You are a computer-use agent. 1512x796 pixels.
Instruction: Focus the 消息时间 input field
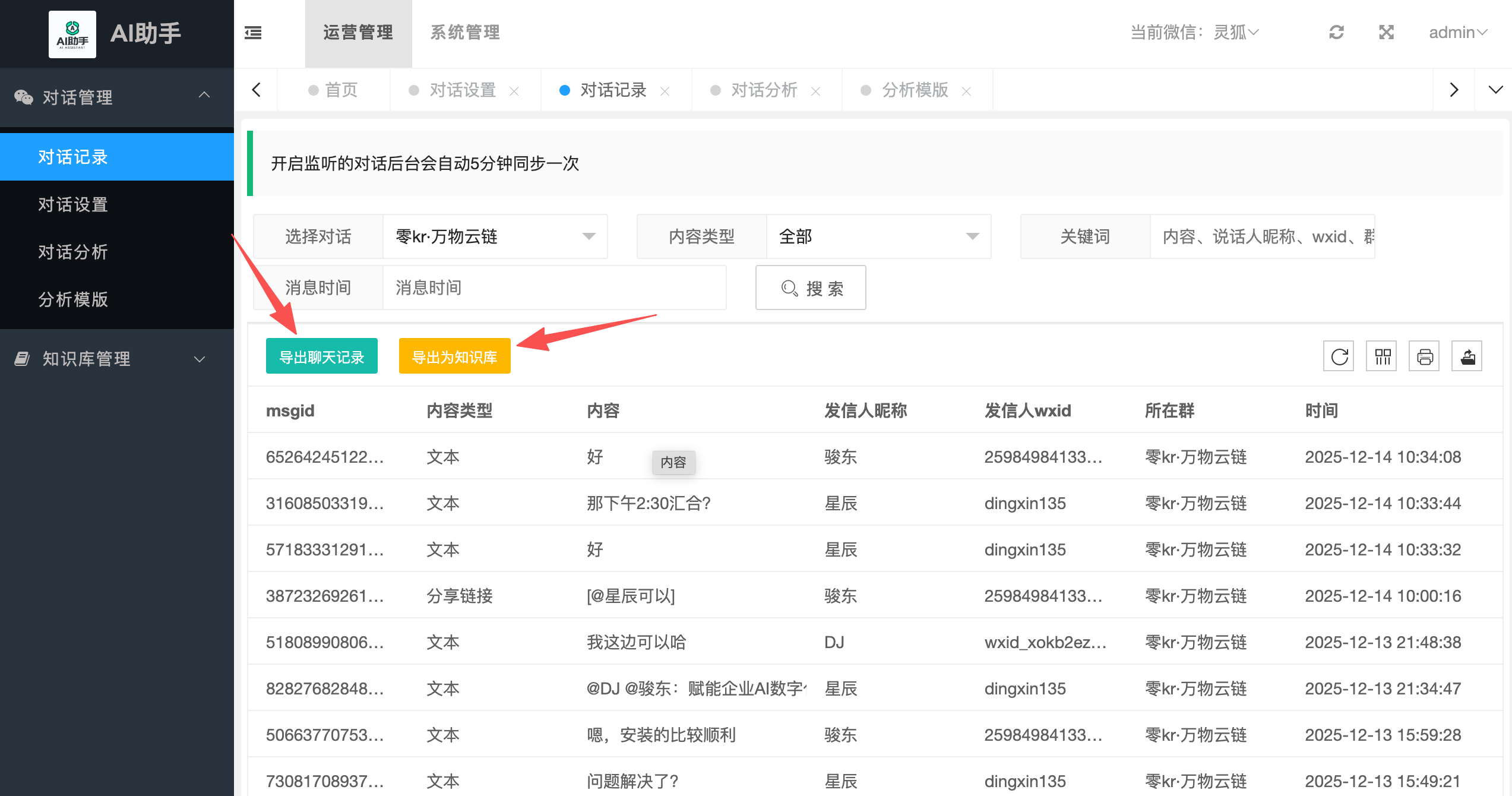pyautogui.click(x=554, y=288)
